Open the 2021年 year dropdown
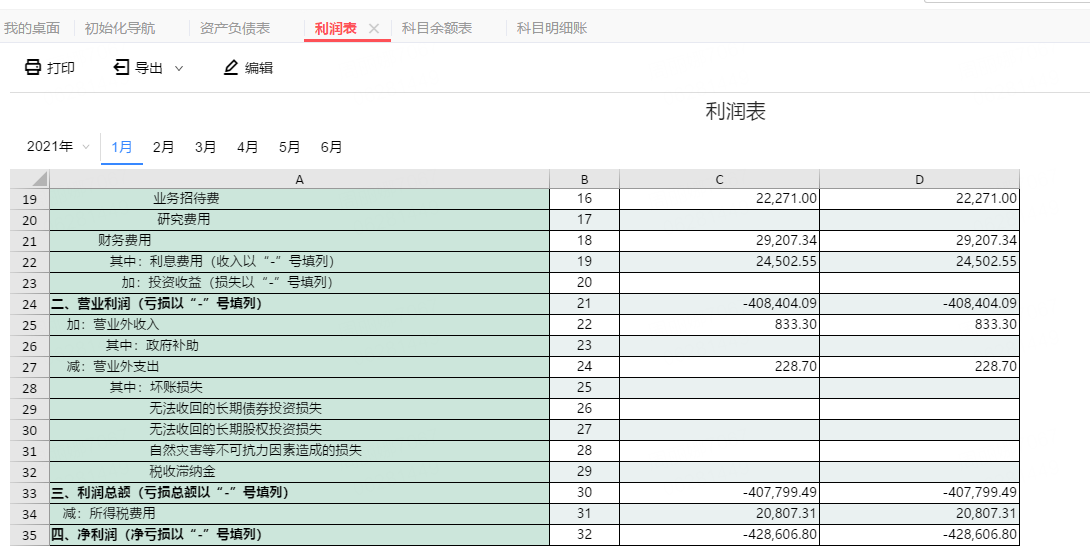 pos(58,147)
